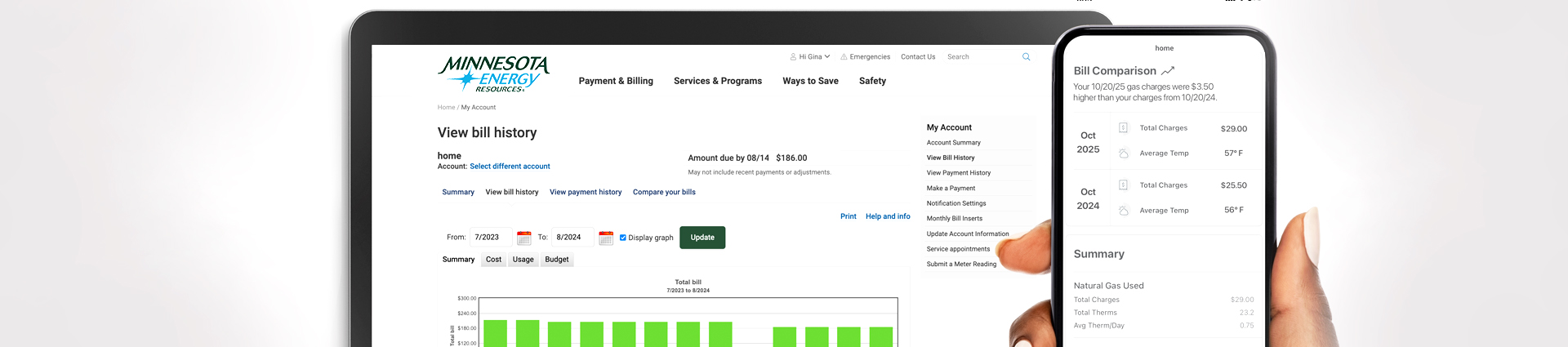Click the To date field 8/2024
This screenshot has height=347, width=1568.
[x=572, y=238]
